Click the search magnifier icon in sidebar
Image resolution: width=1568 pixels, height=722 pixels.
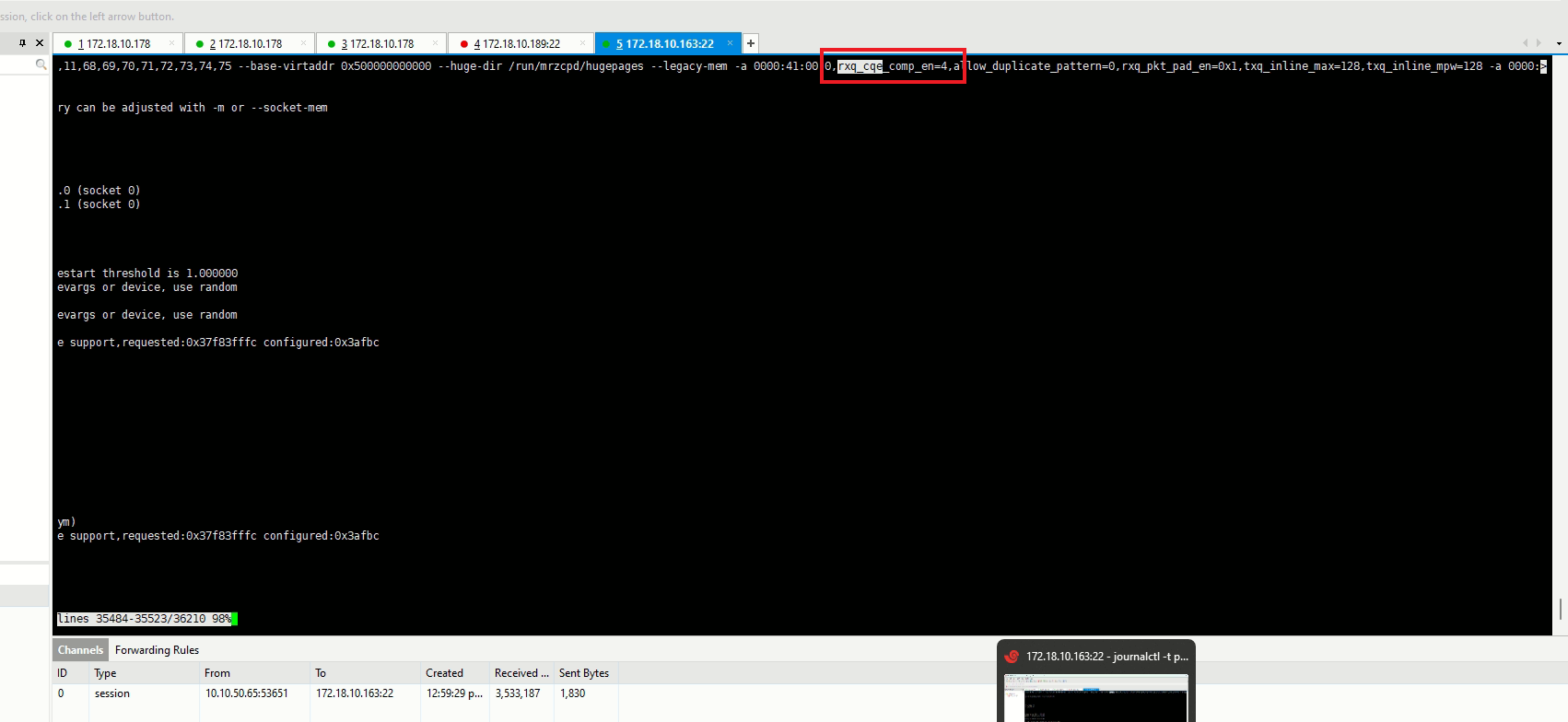(x=41, y=64)
